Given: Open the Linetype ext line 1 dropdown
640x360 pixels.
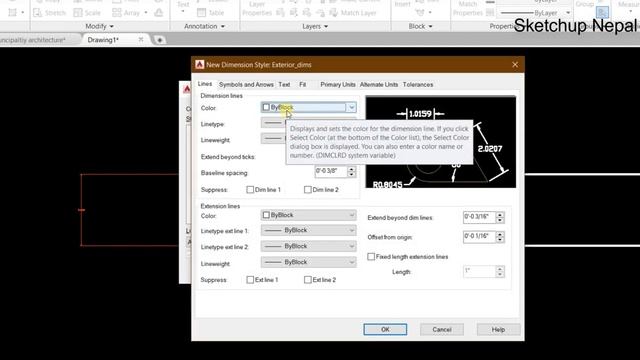Looking at the screenshot, I should [309, 231].
